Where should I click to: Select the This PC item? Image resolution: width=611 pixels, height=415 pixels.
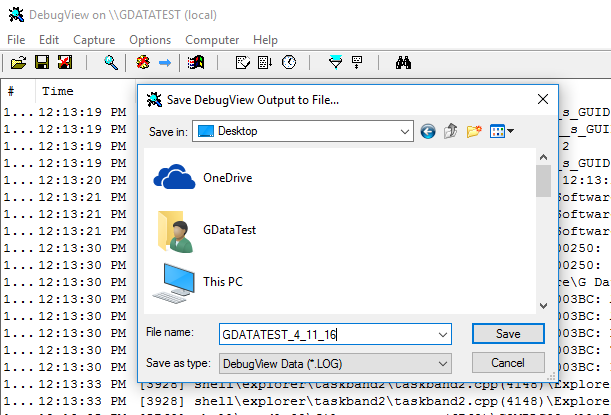(198, 283)
